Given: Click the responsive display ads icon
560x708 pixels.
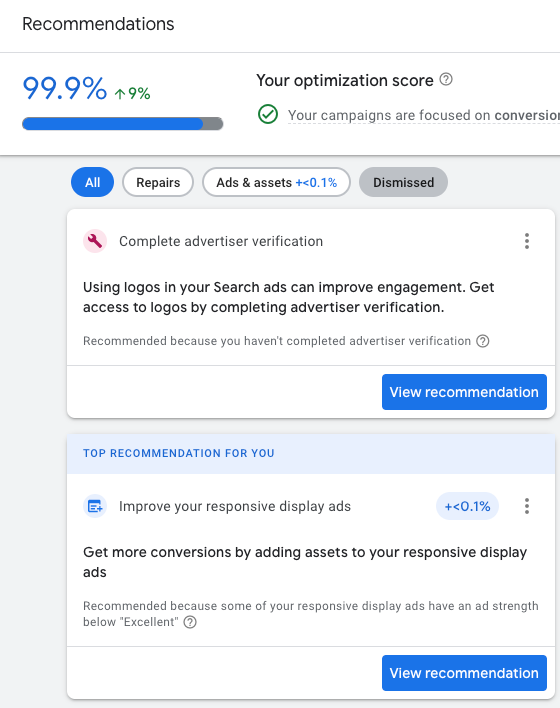Looking at the screenshot, I should [95, 506].
